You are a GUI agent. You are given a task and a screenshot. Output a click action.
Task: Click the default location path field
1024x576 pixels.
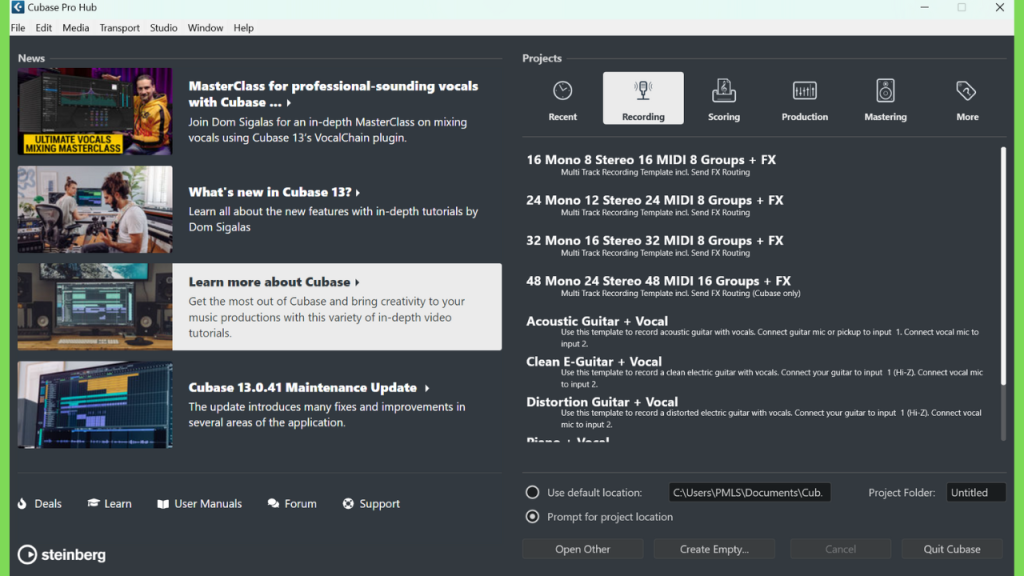click(x=750, y=492)
